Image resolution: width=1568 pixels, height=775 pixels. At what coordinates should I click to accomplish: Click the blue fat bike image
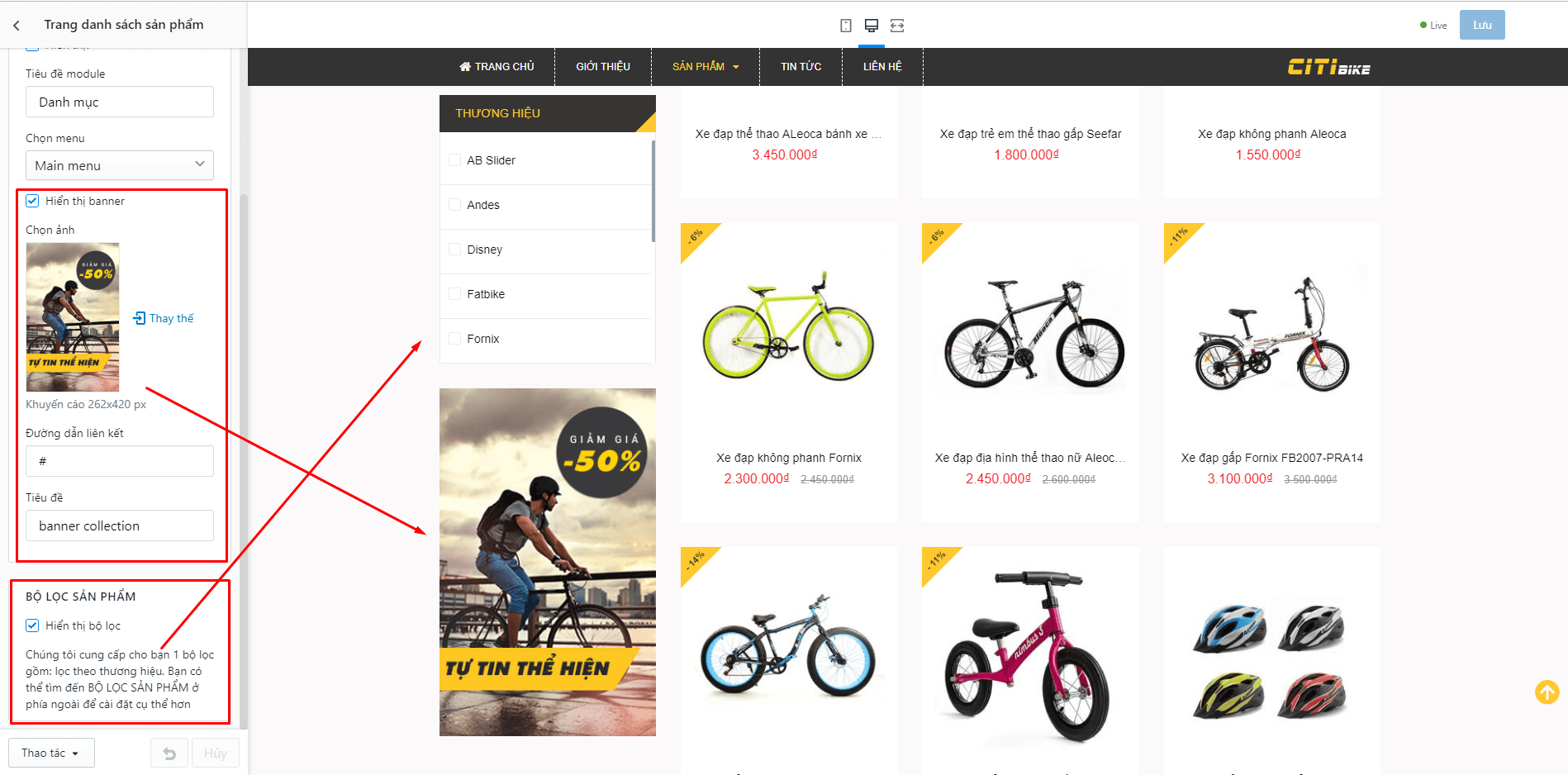pos(788,647)
